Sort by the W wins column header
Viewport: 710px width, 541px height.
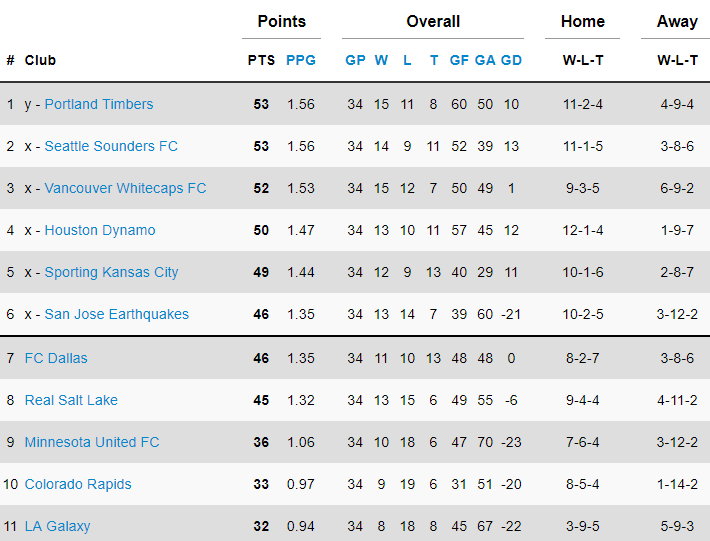(x=381, y=60)
